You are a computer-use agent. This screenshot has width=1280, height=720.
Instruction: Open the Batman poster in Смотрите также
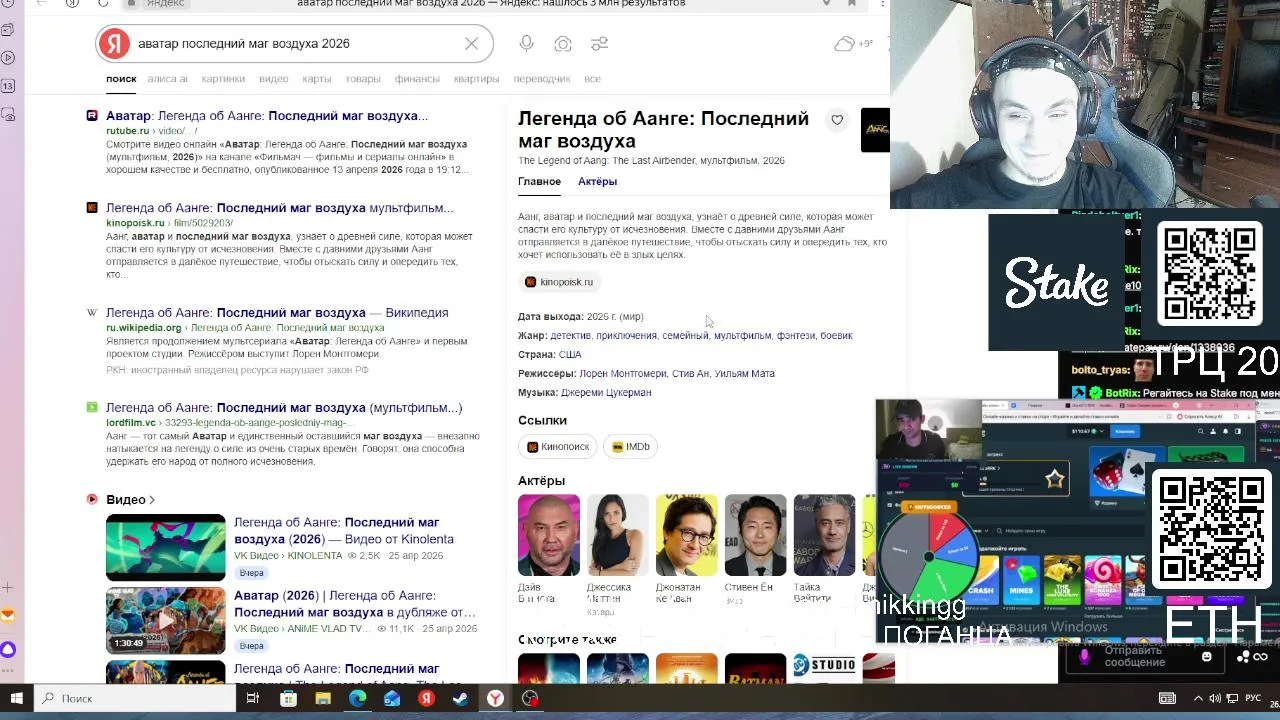coord(755,669)
